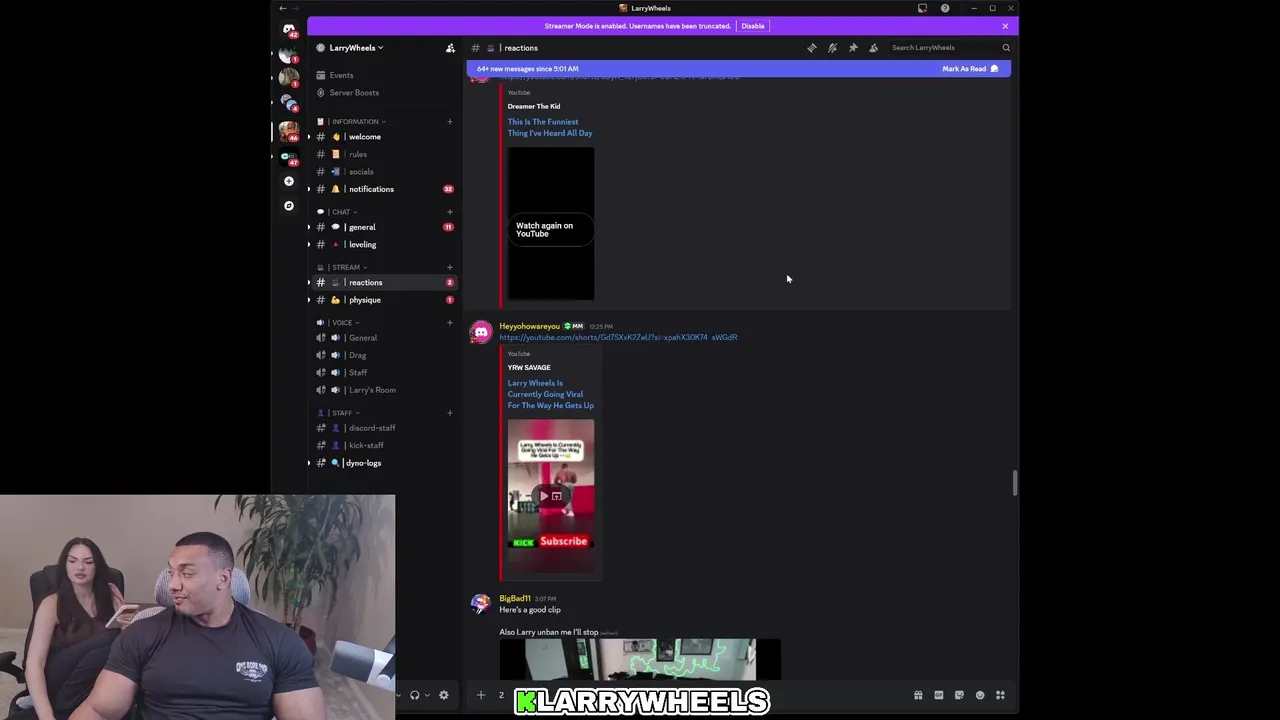Click username Heyyohowareyou
This screenshot has height=720, width=1280.
tap(530, 326)
